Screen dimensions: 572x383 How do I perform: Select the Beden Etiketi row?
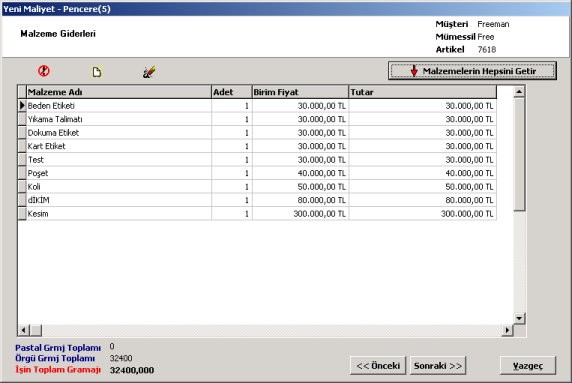click(257, 106)
